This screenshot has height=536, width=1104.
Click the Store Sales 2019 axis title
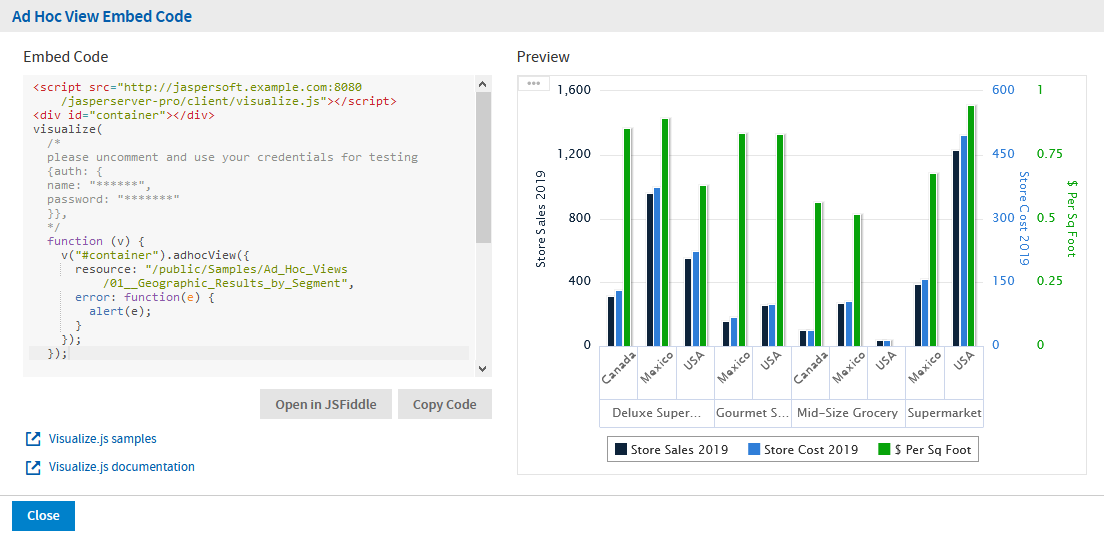pyautogui.click(x=541, y=219)
